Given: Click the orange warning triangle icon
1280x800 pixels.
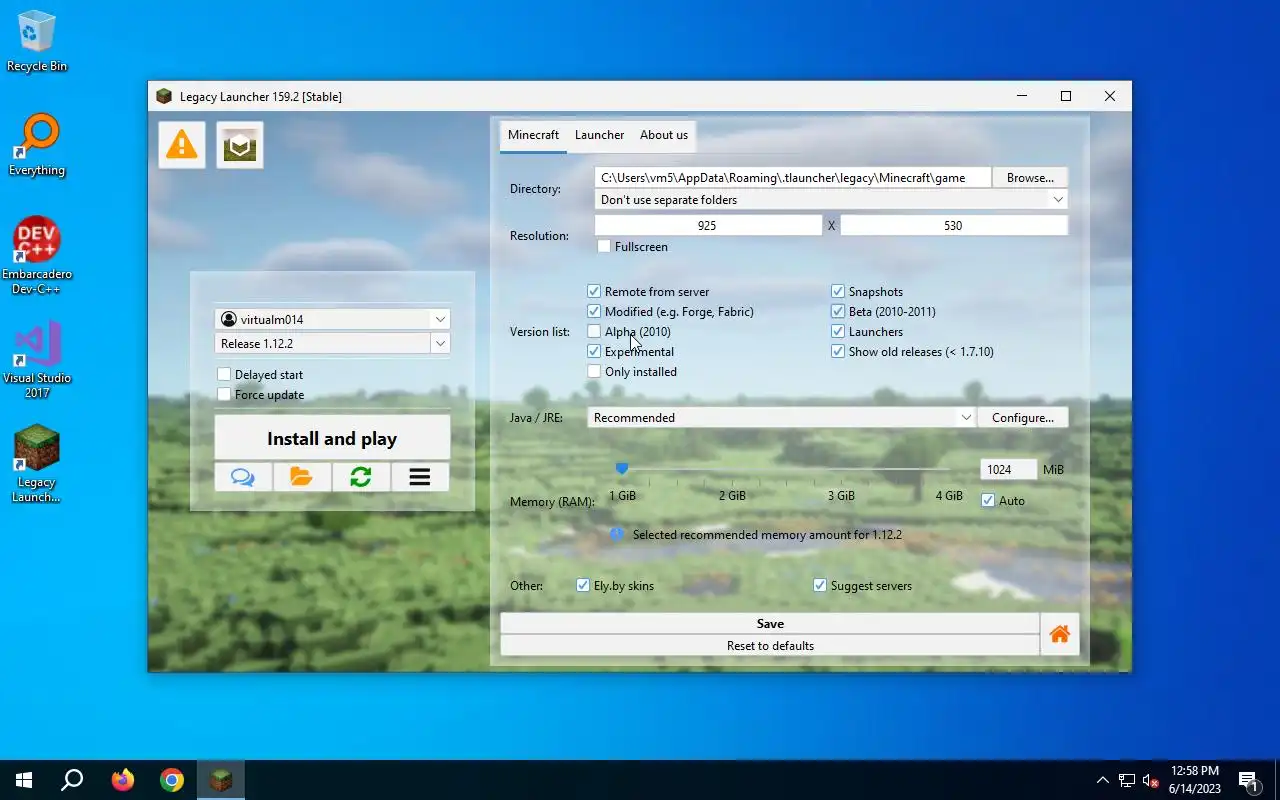Looking at the screenshot, I should pyautogui.click(x=182, y=145).
